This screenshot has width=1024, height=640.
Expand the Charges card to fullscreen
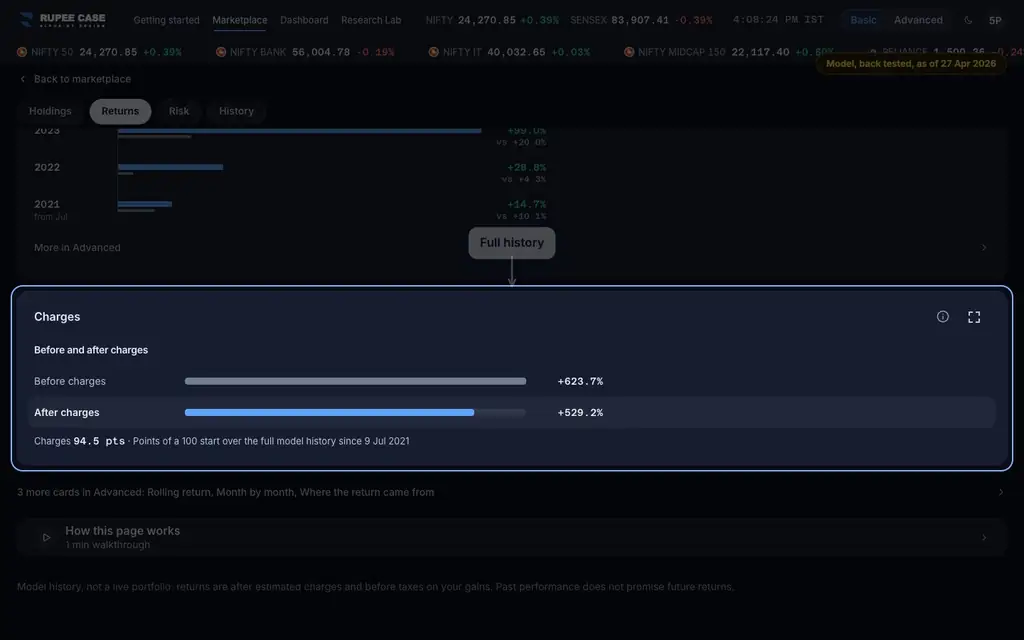pyautogui.click(x=974, y=317)
